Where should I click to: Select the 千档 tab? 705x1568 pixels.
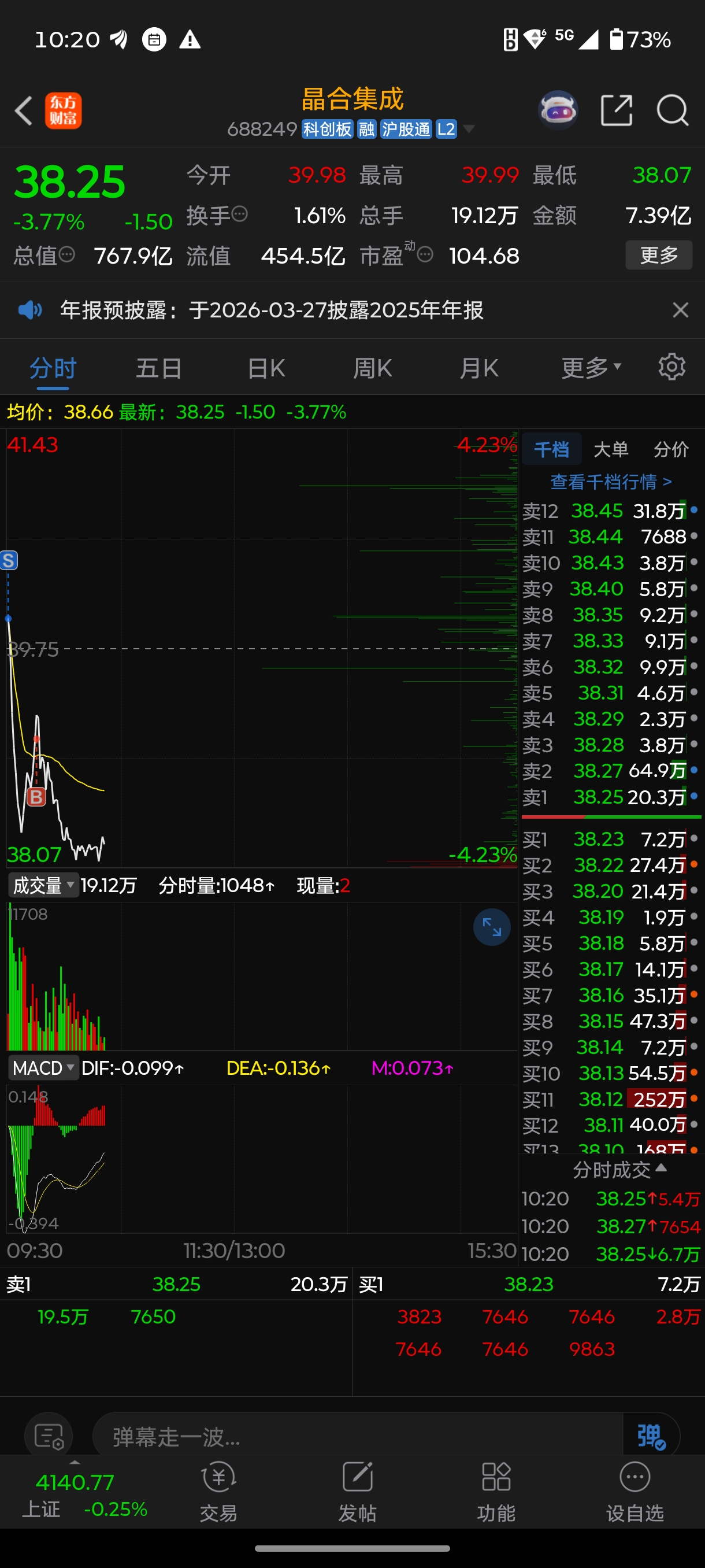tap(552, 449)
